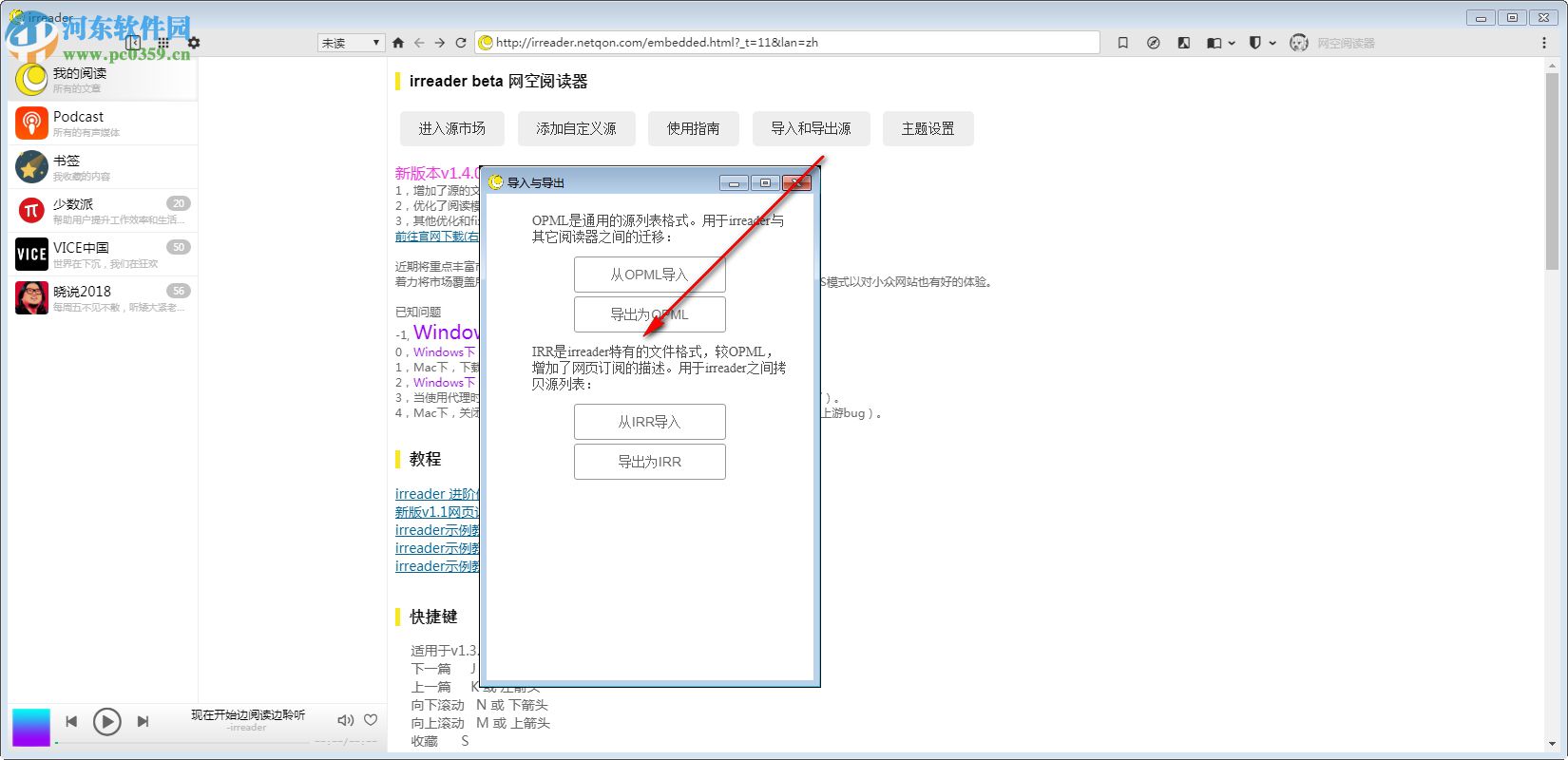Screen dimensions: 1568x760
Task: Open the irreader 进阶 tutorial link
Action: click(x=437, y=494)
